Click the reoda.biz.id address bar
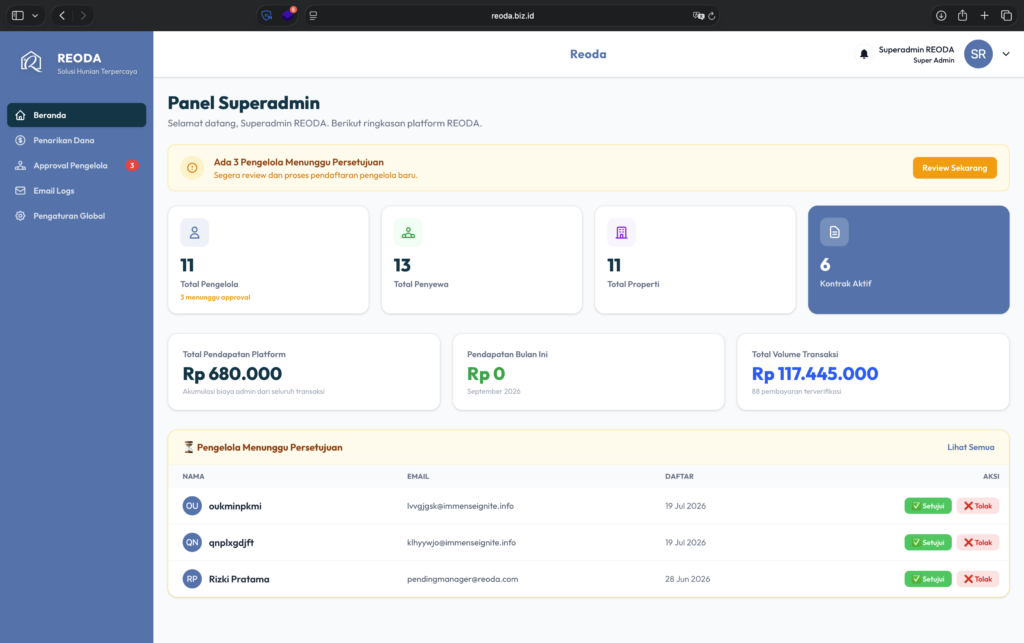The image size is (1024, 643). [512, 16]
